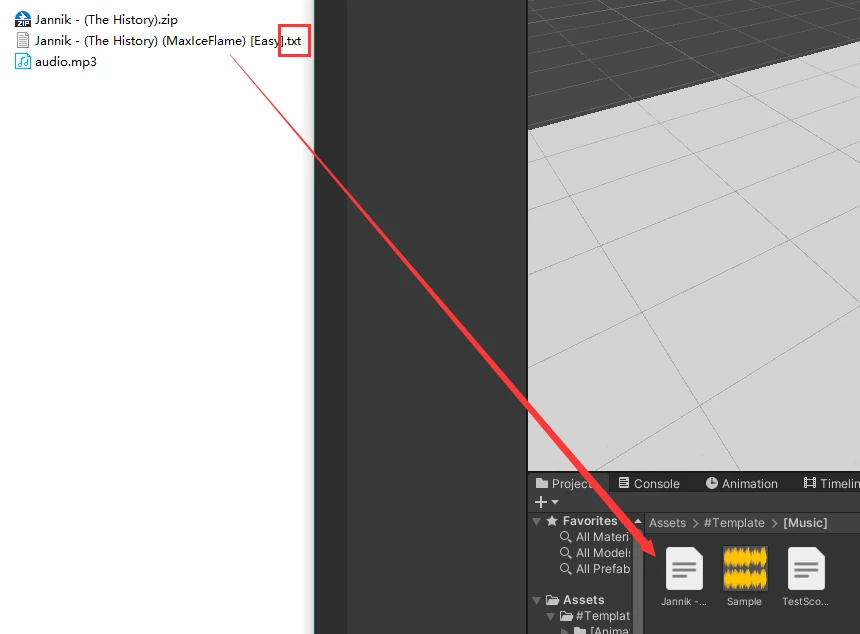Switch to the Animation tab
Image resolution: width=860 pixels, height=634 pixels.
[x=741, y=483]
